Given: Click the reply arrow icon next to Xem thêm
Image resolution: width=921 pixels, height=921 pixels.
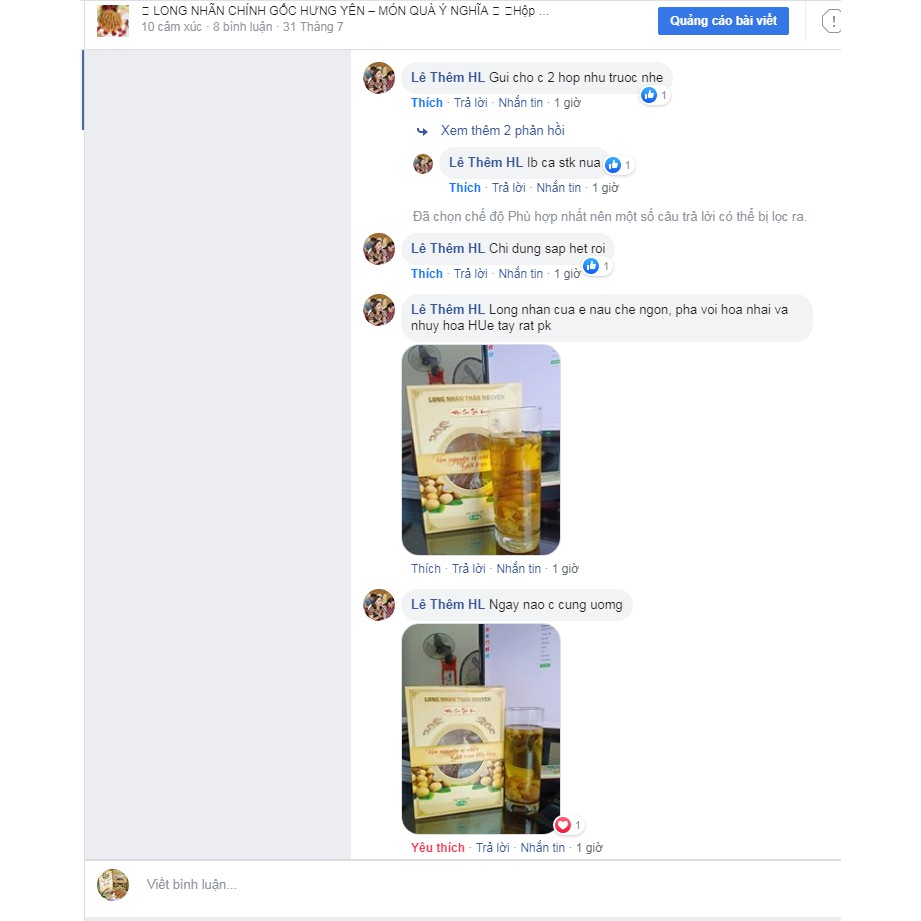Looking at the screenshot, I should point(422,131).
